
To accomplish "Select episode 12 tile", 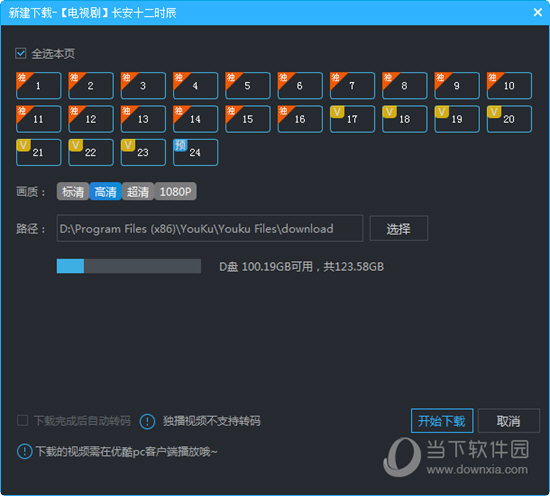I will [x=91, y=119].
